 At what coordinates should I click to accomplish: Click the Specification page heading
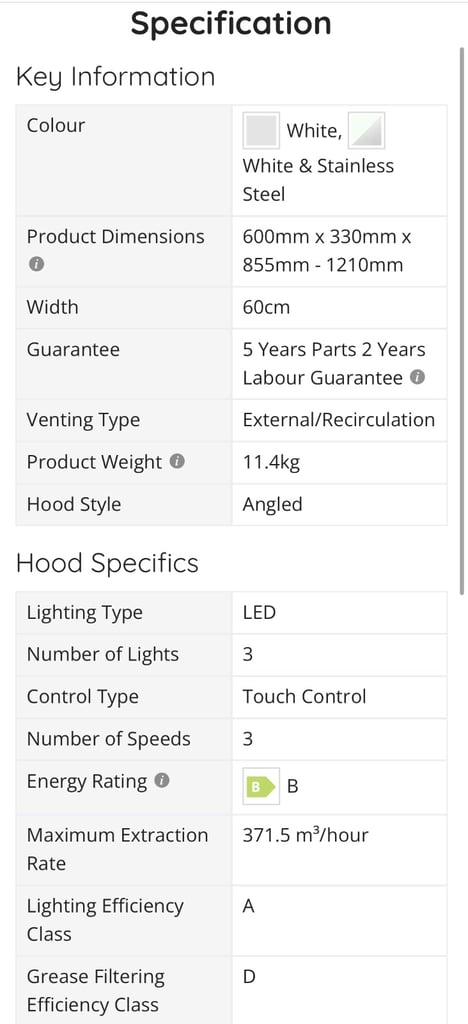click(x=231, y=23)
